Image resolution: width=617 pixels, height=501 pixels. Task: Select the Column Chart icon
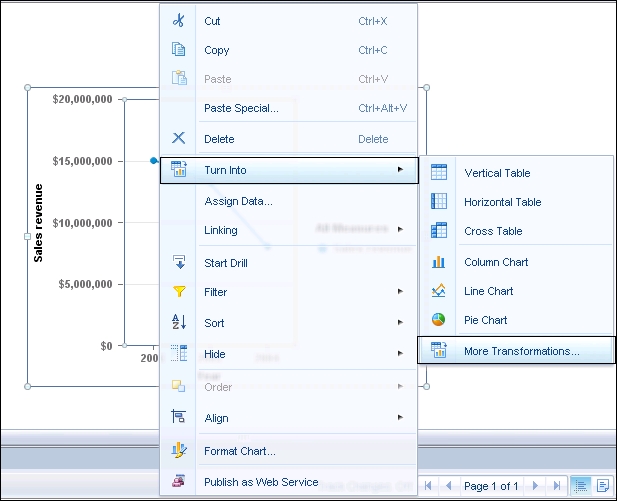coord(438,262)
